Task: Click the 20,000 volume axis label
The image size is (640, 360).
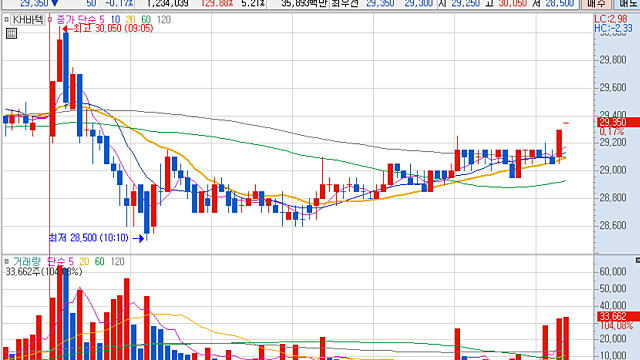Action: click(x=613, y=339)
